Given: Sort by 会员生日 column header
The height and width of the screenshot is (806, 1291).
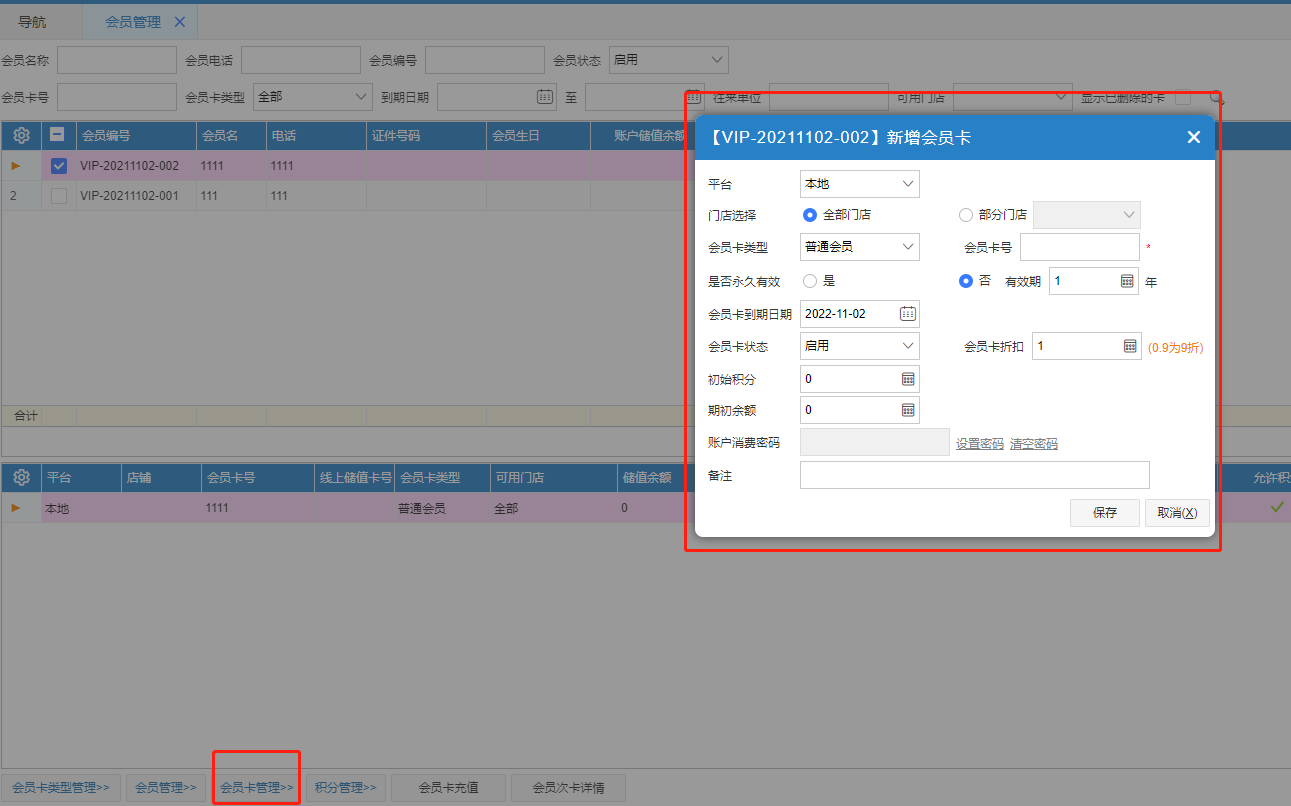Looking at the screenshot, I should point(538,135).
